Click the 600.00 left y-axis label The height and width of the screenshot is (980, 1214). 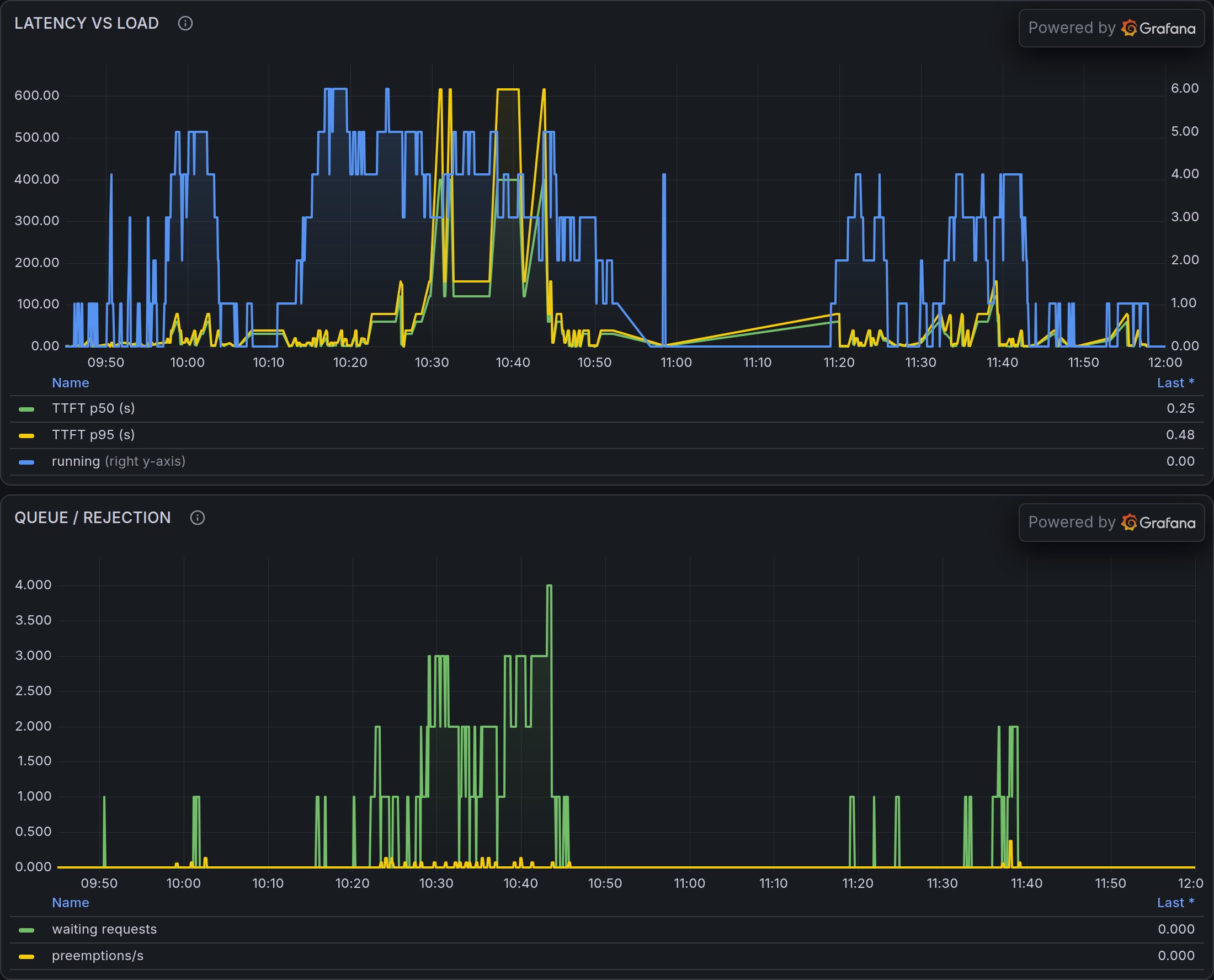pyautogui.click(x=36, y=95)
